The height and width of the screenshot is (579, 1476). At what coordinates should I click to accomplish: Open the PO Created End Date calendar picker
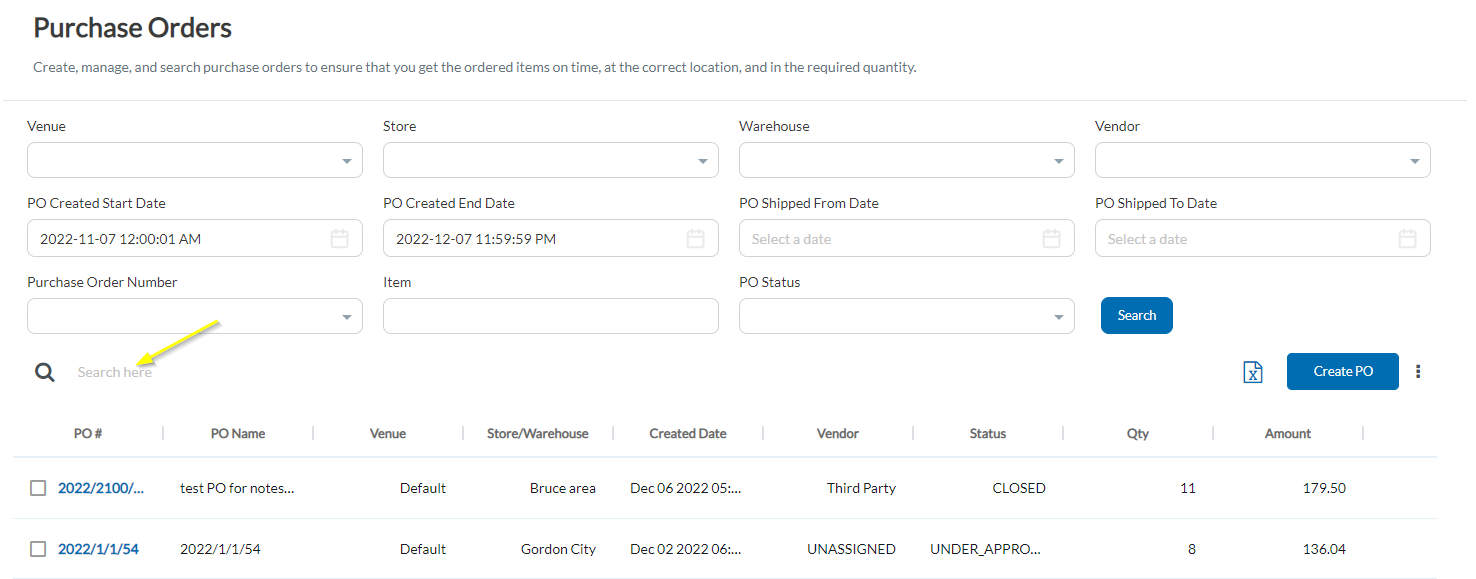coord(695,238)
